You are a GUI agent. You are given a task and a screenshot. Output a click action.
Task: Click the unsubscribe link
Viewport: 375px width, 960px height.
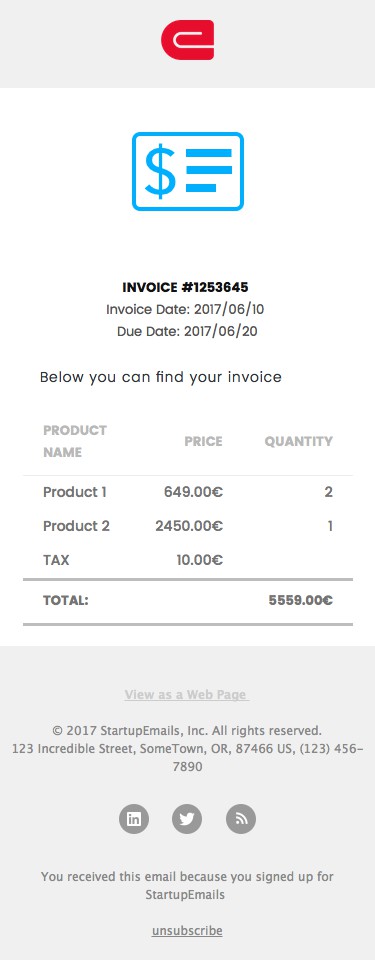[187, 931]
